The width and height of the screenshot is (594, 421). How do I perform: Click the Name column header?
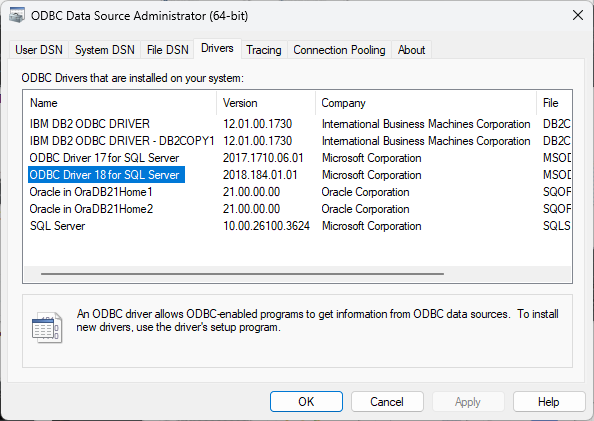[120, 103]
